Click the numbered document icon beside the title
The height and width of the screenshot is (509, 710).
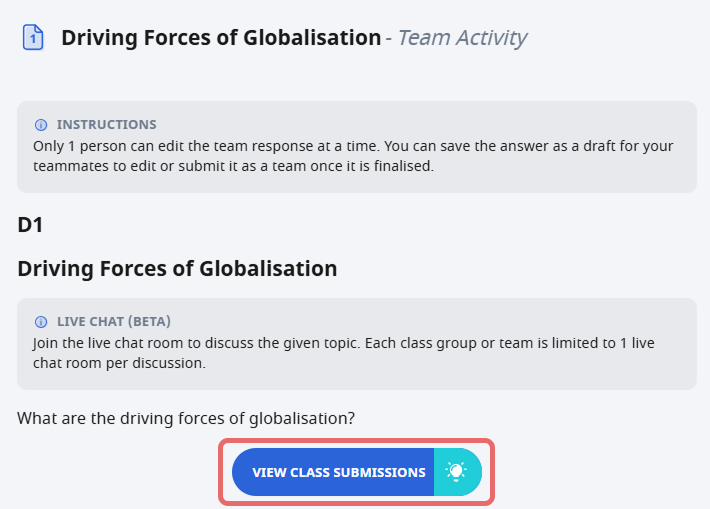(33, 37)
